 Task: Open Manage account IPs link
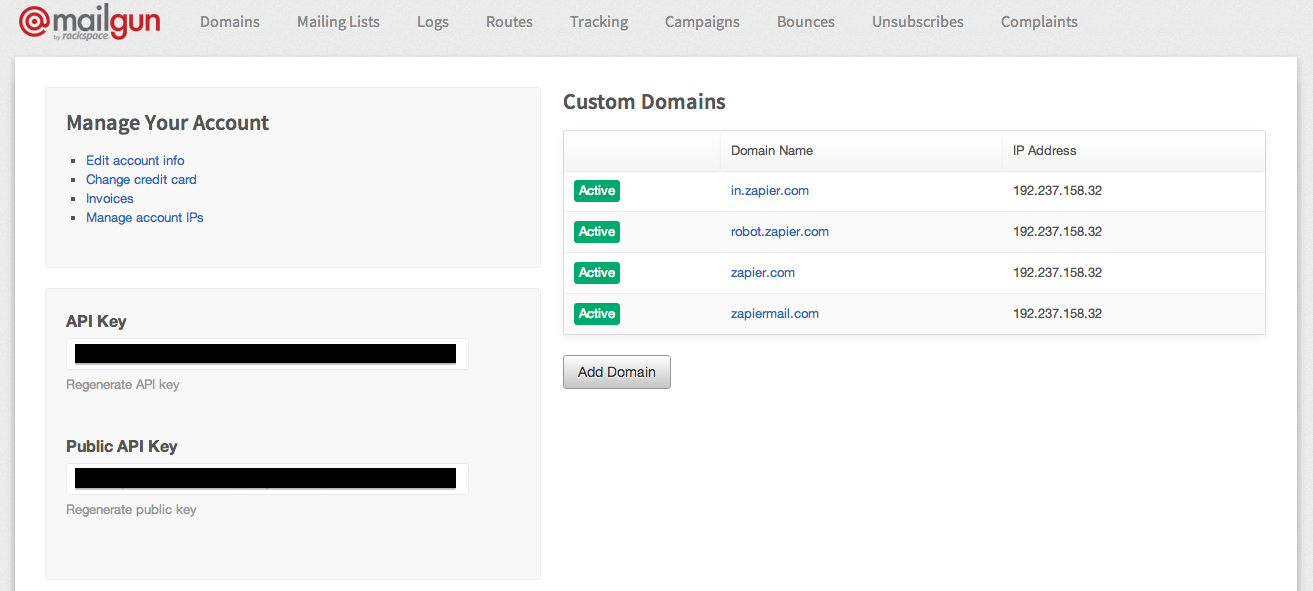coord(145,217)
